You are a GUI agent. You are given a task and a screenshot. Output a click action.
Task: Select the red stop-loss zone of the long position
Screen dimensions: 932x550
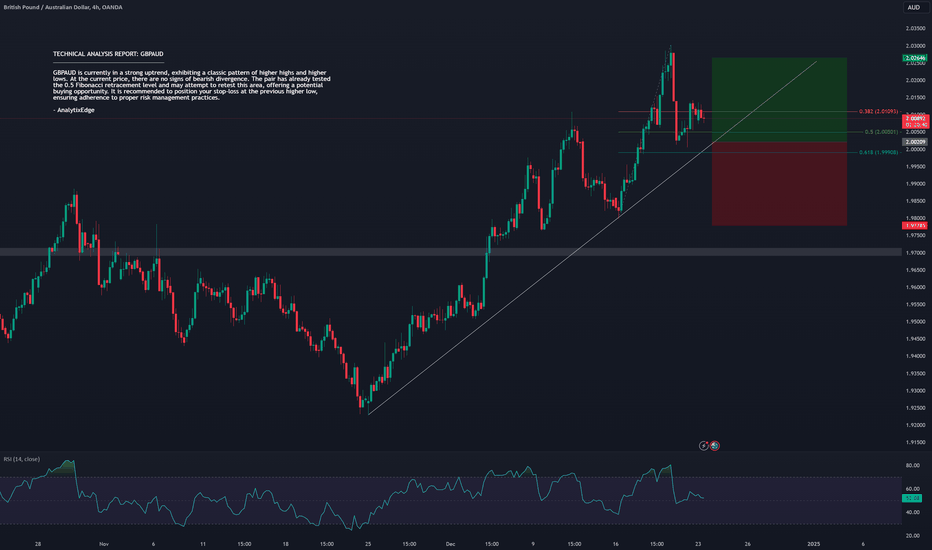click(x=779, y=184)
